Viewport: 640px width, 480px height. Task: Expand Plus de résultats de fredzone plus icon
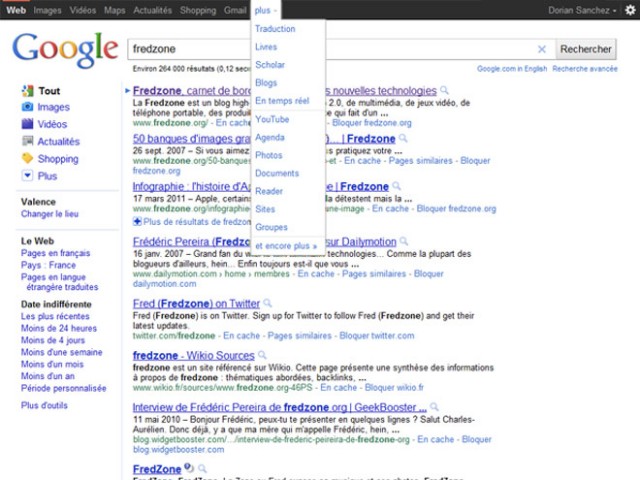[138, 222]
